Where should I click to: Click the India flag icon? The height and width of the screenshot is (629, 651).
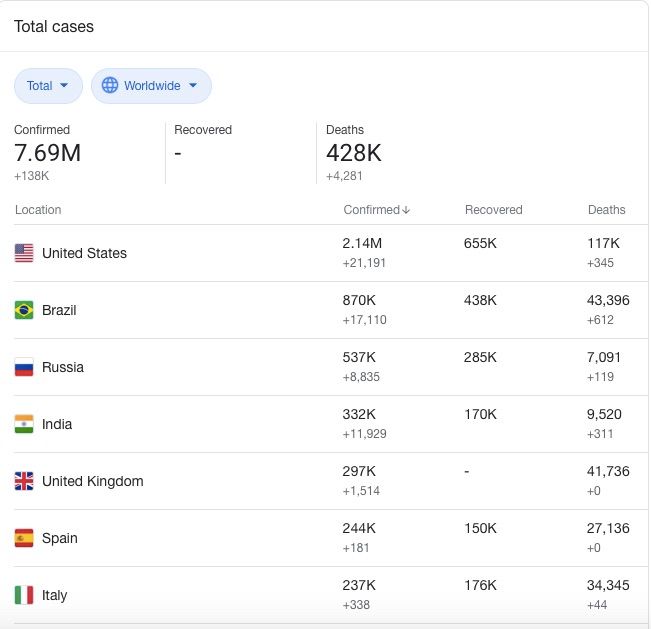click(x=24, y=424)
